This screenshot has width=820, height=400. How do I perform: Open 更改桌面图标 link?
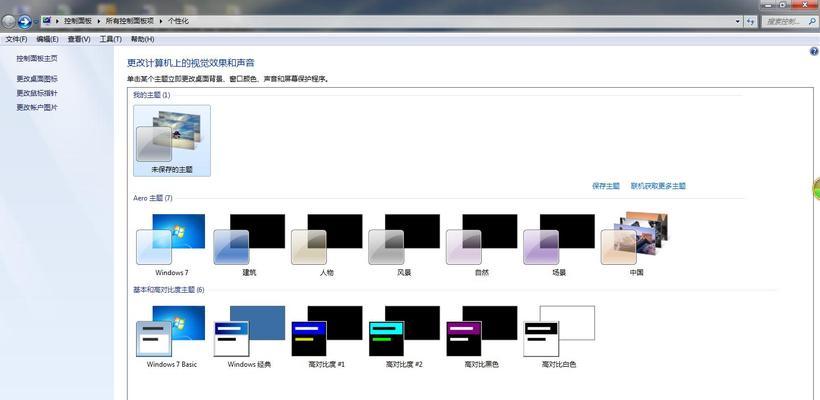[x=37, y=79]
